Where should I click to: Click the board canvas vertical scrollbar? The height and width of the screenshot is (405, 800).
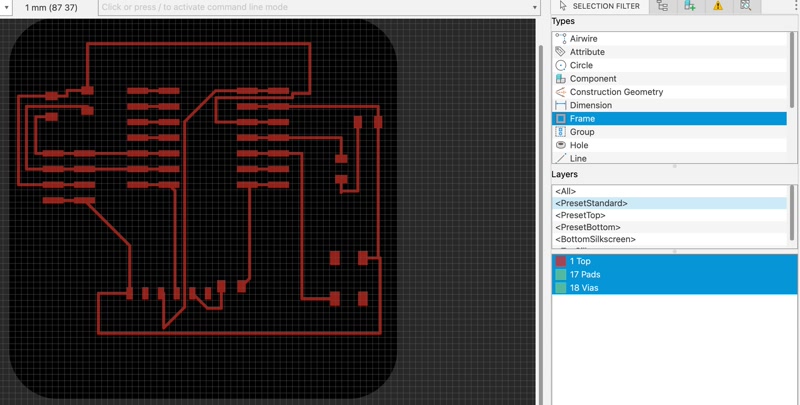tap(540, 224)
